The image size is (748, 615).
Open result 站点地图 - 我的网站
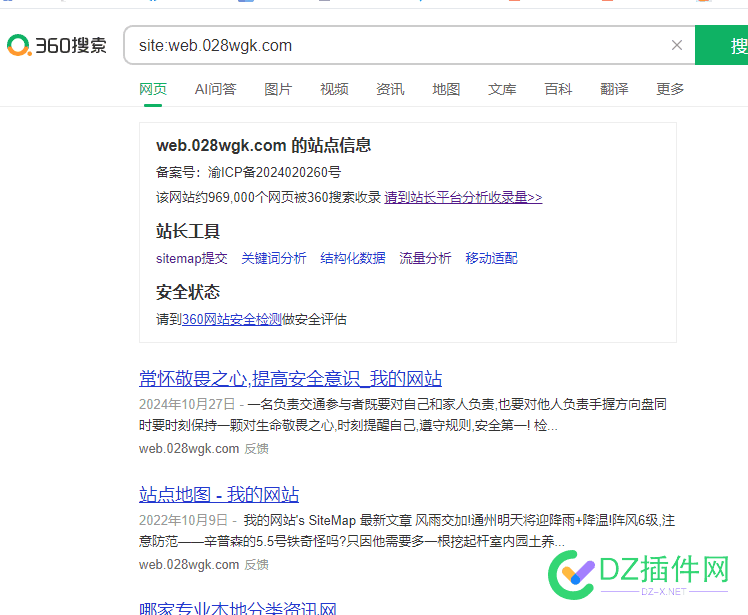pos(219,495)
